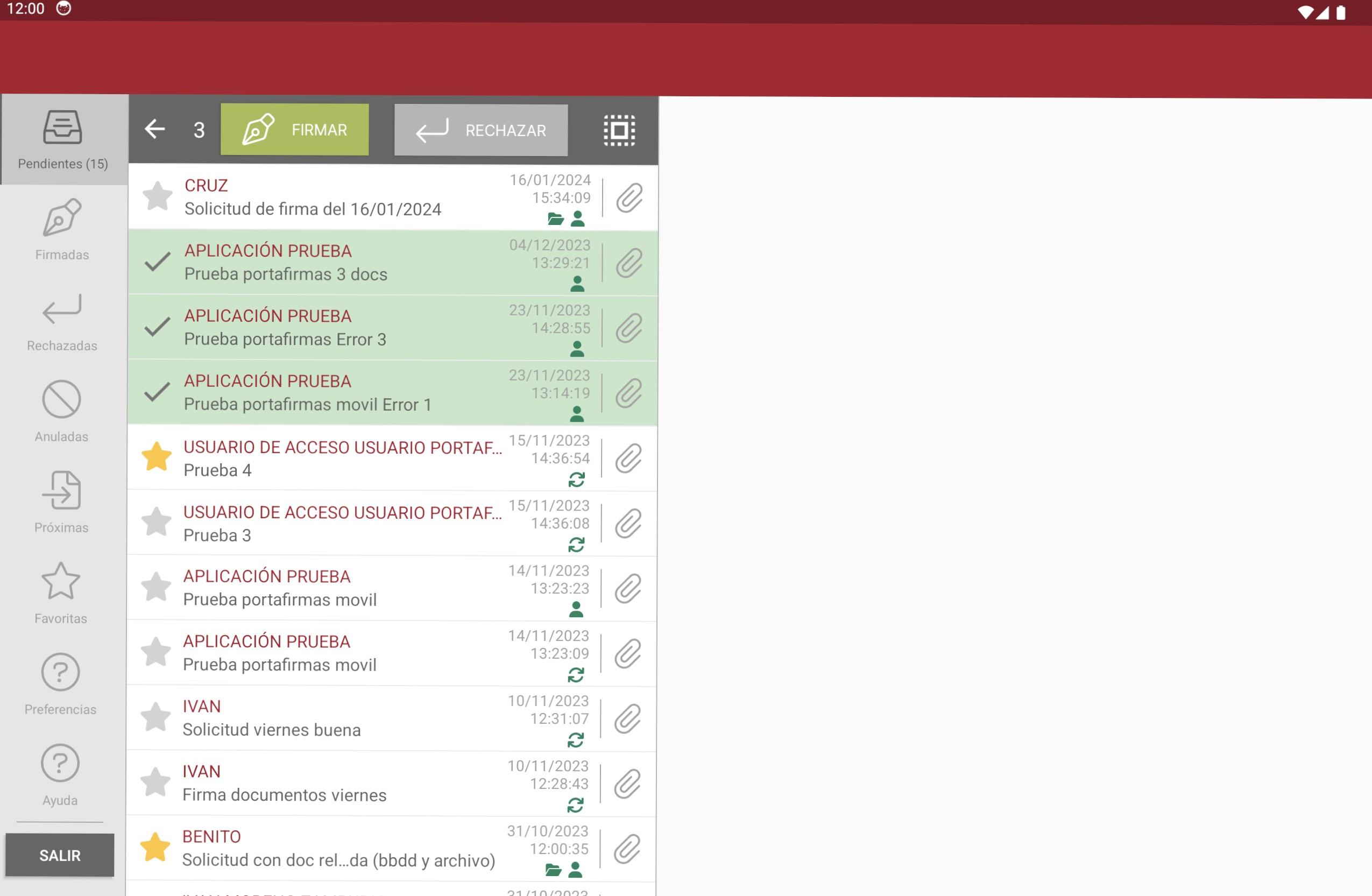Image resolution: width=1372 pixels, height=896 pixels.
Task: Open paperclip for Prueba 4
Action: (628, 459)
